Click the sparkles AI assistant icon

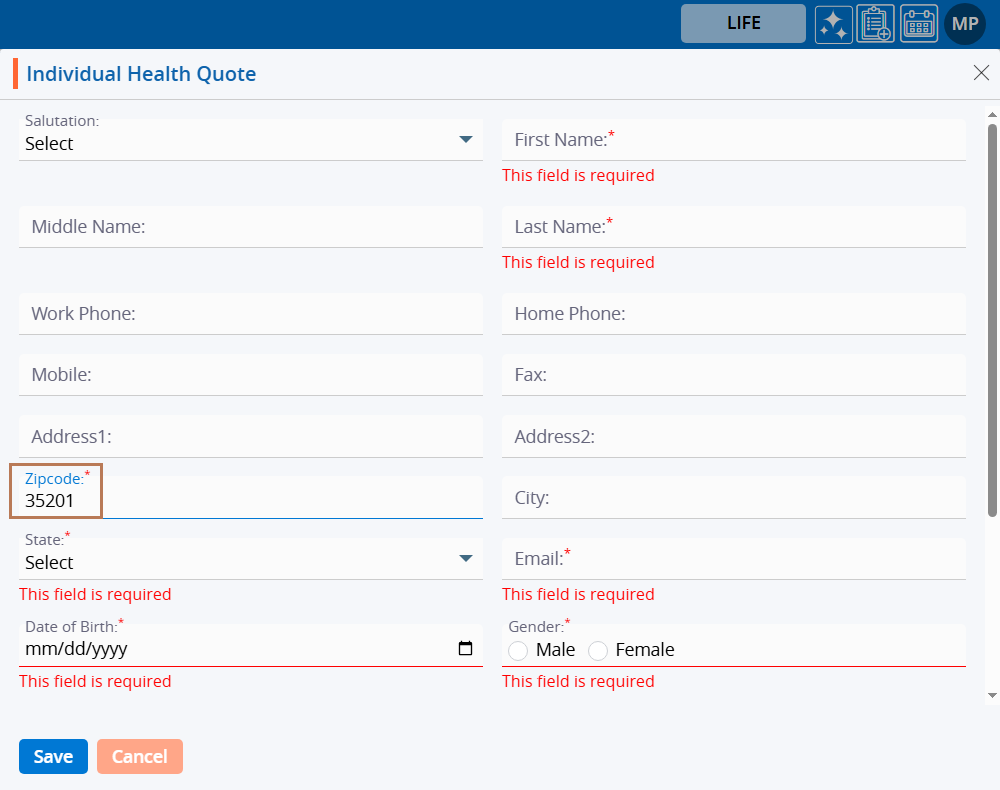[x=833, y=24]
